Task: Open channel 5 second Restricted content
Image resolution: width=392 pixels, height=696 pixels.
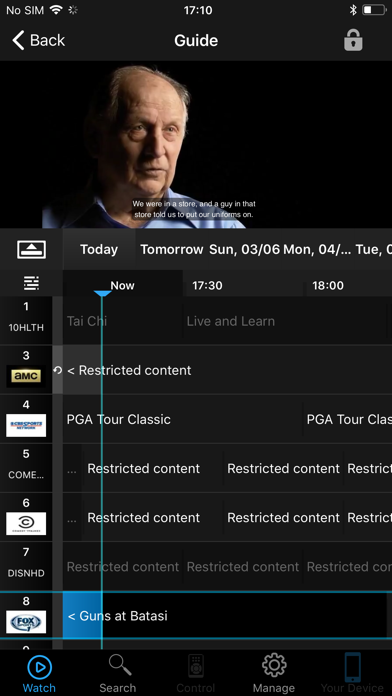Action: 283,469
